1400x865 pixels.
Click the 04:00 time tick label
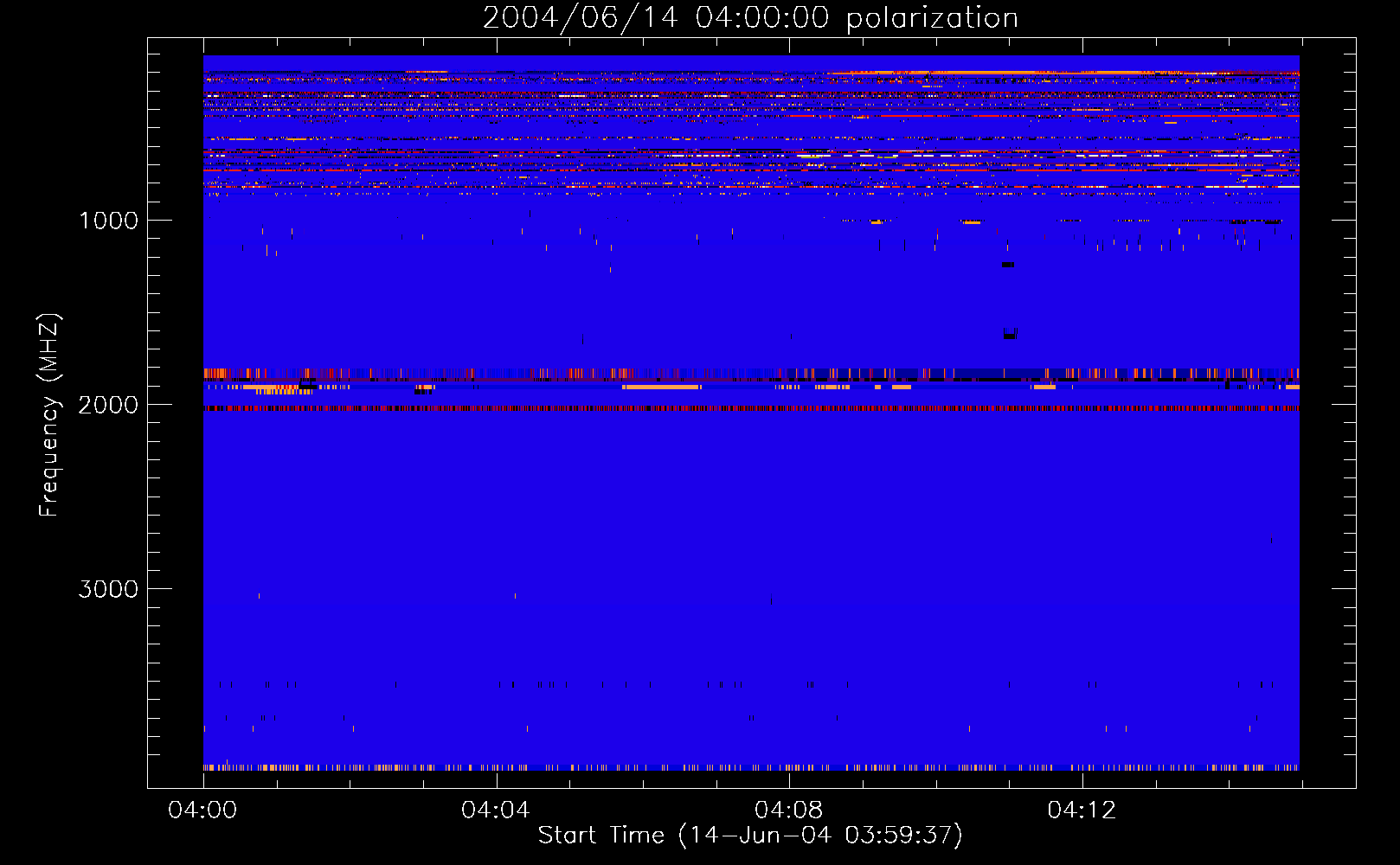pyautogui.click(x=202, y=811)
